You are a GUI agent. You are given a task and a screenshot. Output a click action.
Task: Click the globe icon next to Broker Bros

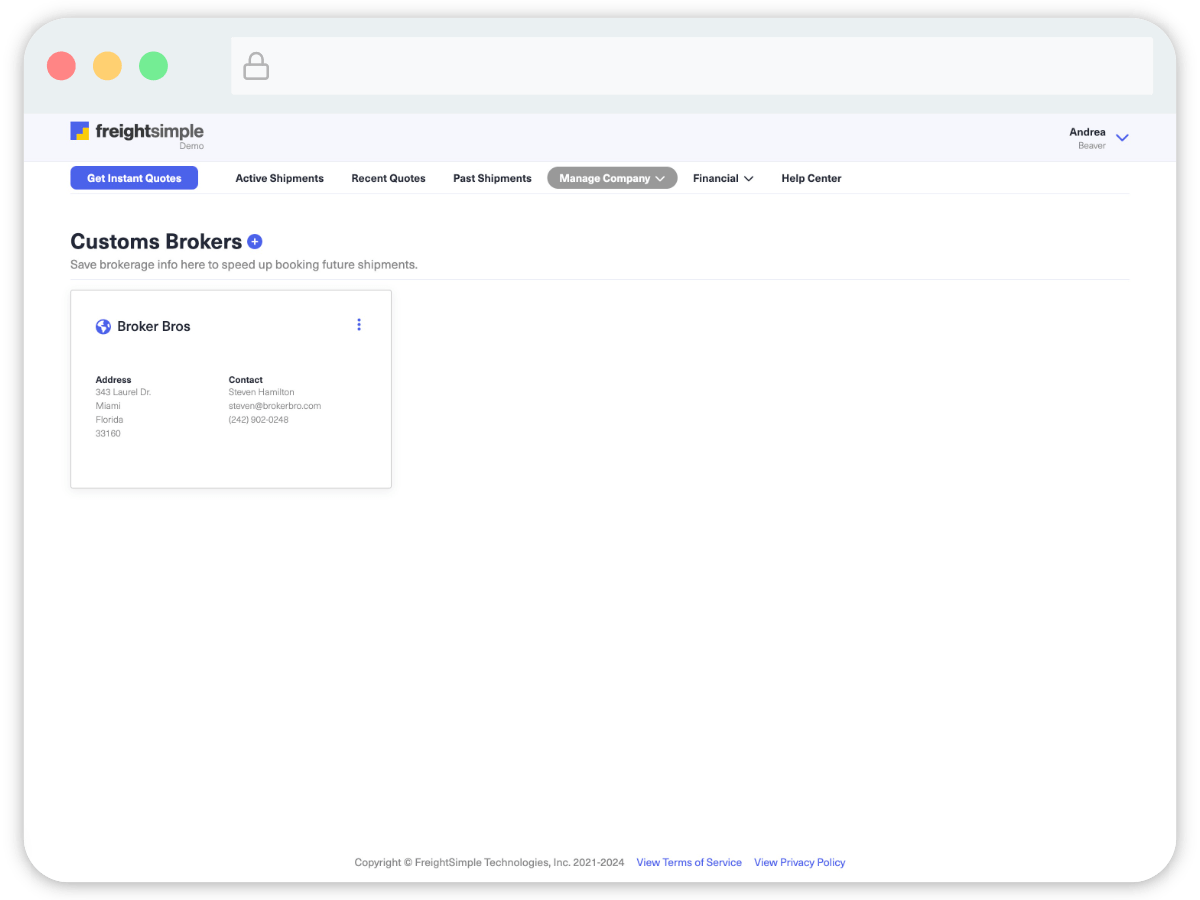pos(103,327)
